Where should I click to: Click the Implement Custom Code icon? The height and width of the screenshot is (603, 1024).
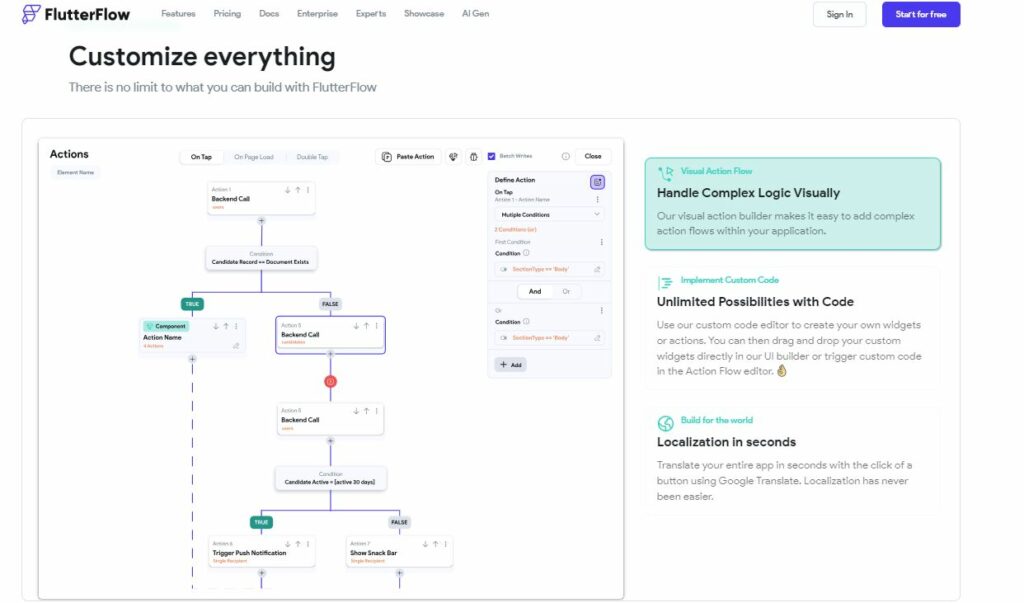click(665, 282)
